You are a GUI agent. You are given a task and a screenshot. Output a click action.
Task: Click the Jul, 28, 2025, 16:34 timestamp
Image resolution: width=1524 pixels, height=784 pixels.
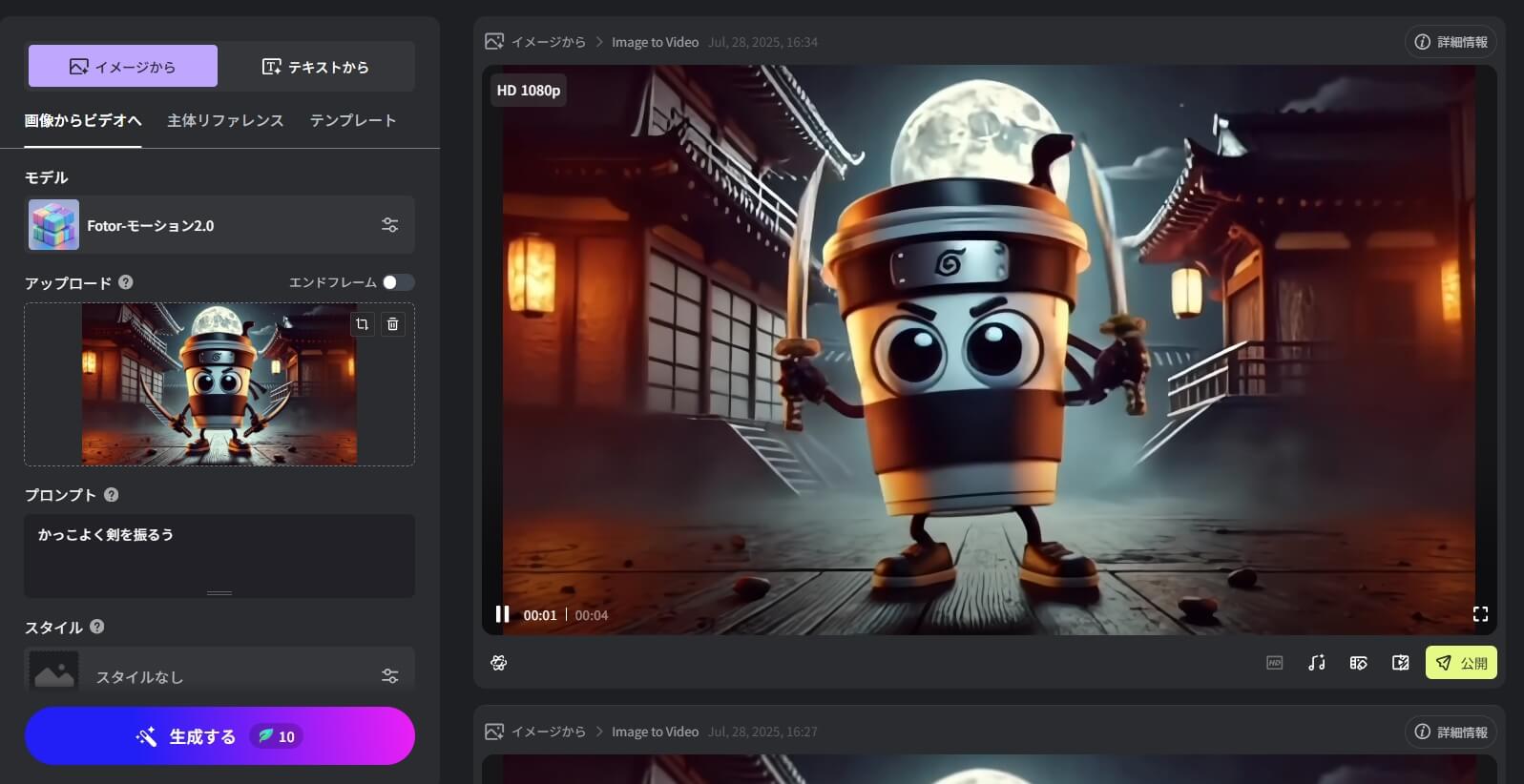point(762,42)
